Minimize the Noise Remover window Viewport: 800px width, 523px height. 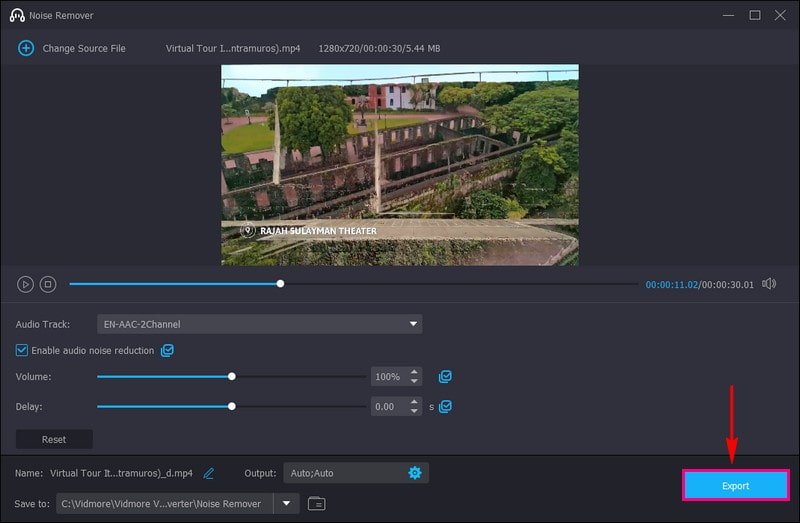(x=728, y=15)
